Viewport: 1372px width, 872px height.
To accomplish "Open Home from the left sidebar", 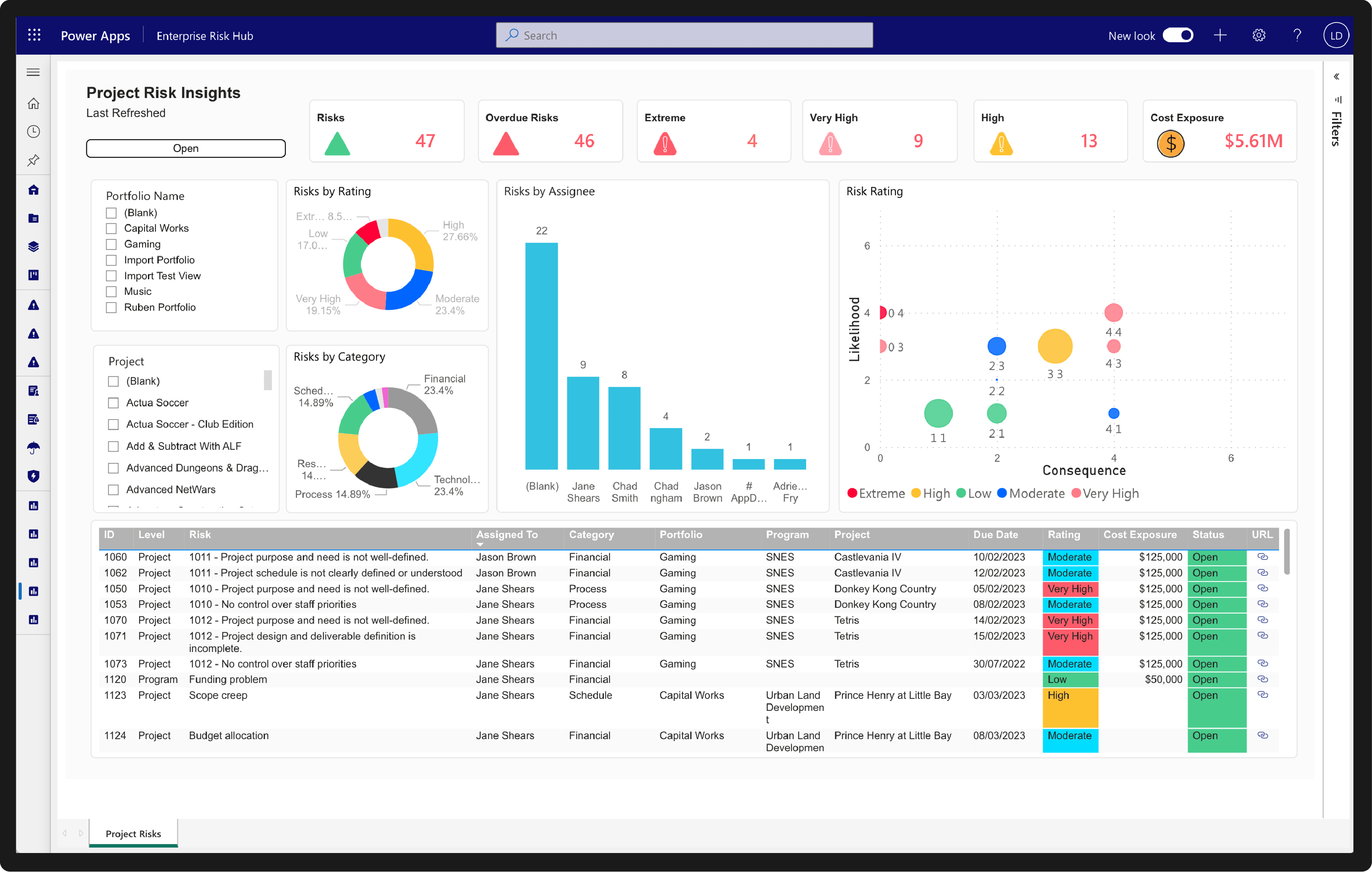I will click(34, 104).
